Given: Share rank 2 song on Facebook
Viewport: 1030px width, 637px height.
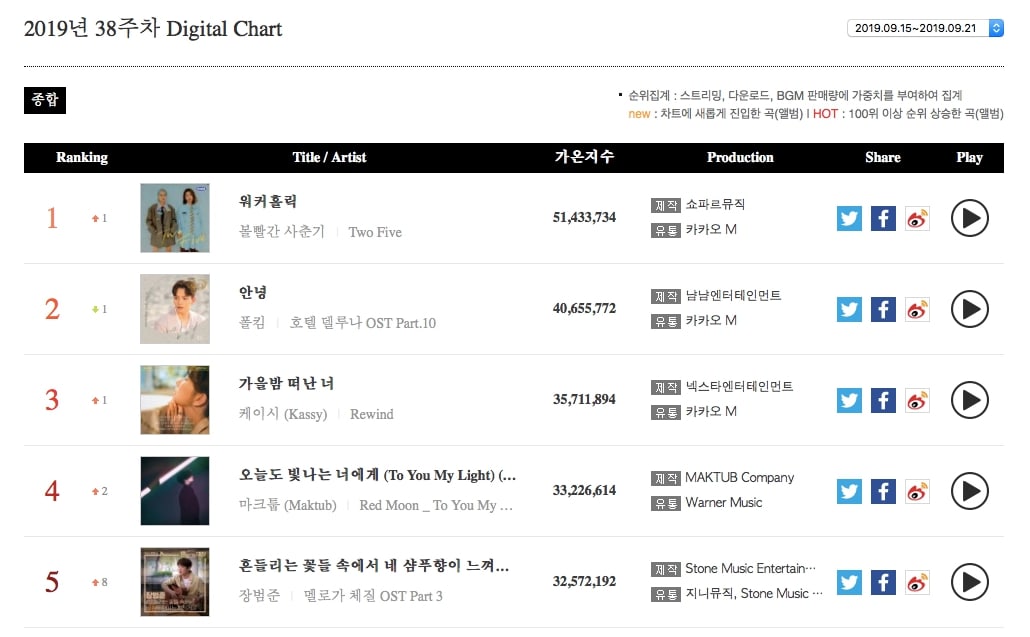Looking at the screenshot, I should click(883, 309).
